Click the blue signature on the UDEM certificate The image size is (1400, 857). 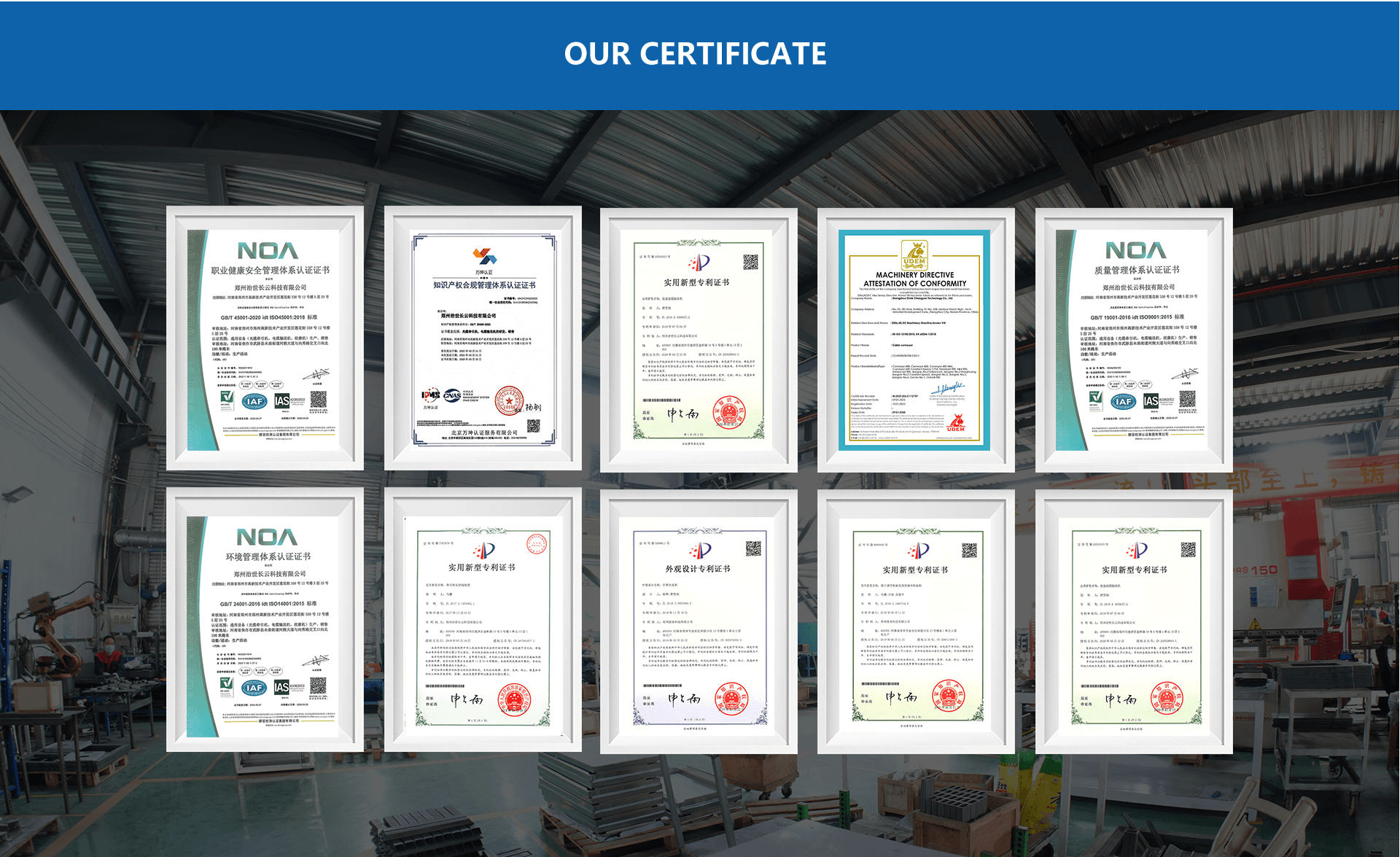point(949,389)
